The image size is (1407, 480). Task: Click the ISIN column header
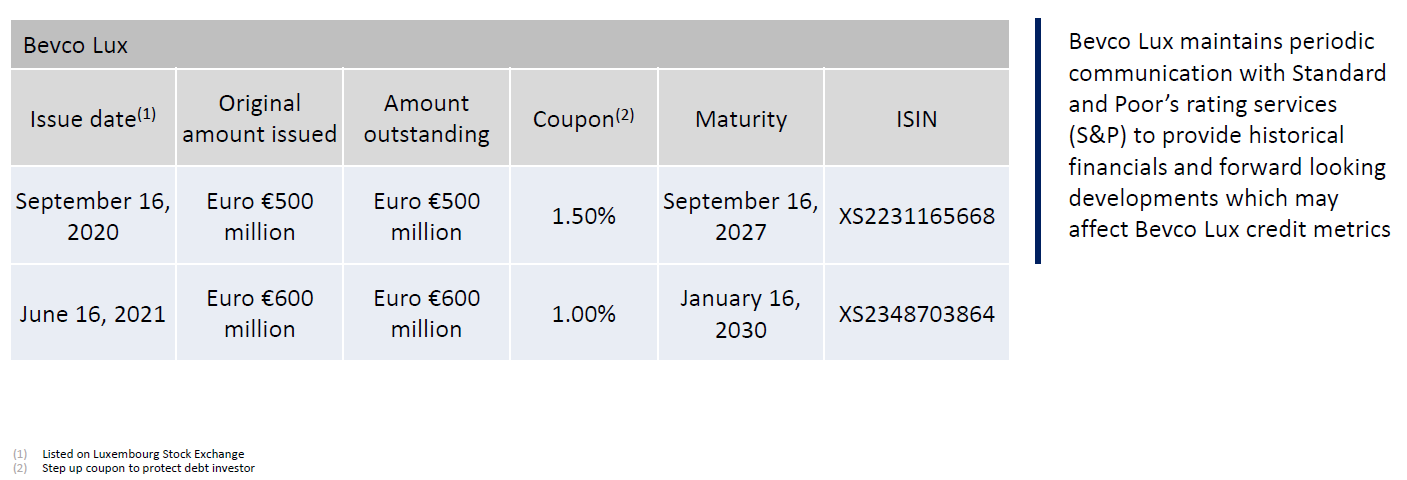pos(917,119)
